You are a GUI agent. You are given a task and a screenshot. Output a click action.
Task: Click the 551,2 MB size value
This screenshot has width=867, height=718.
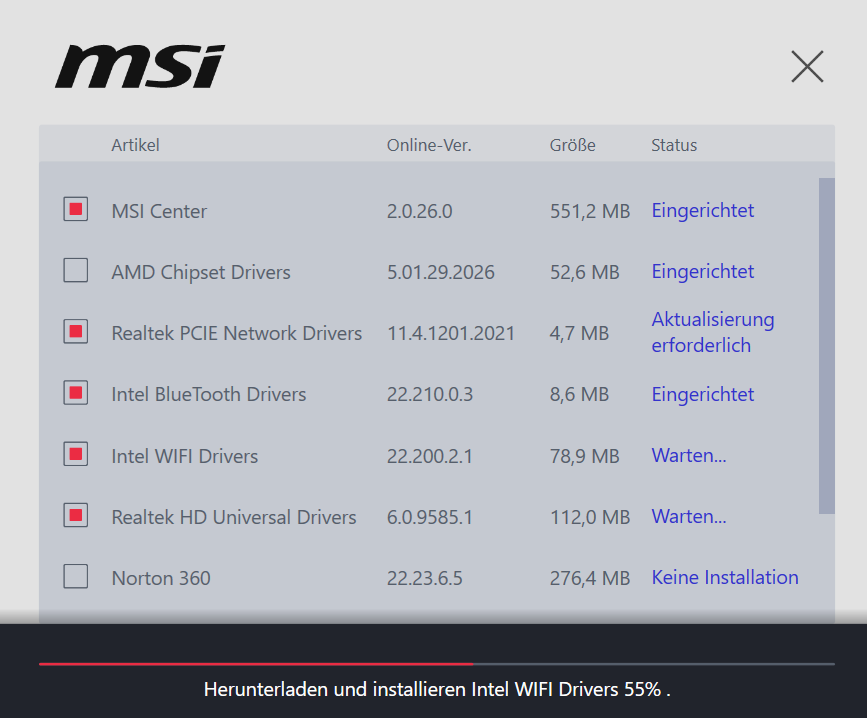click(590, 211)
